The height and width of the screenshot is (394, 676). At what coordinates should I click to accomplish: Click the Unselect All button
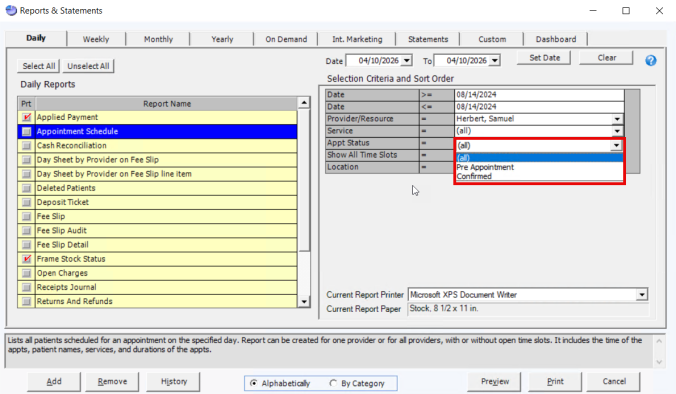coord(88,66)
